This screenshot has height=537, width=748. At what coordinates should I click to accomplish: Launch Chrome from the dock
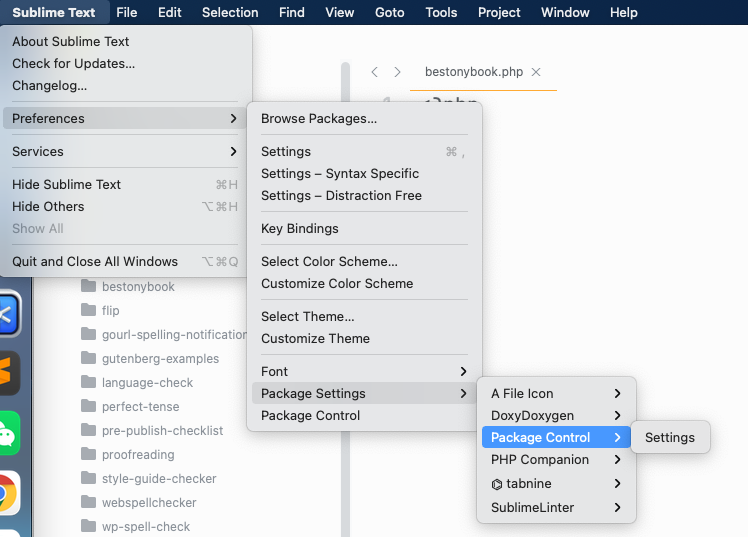8,493
